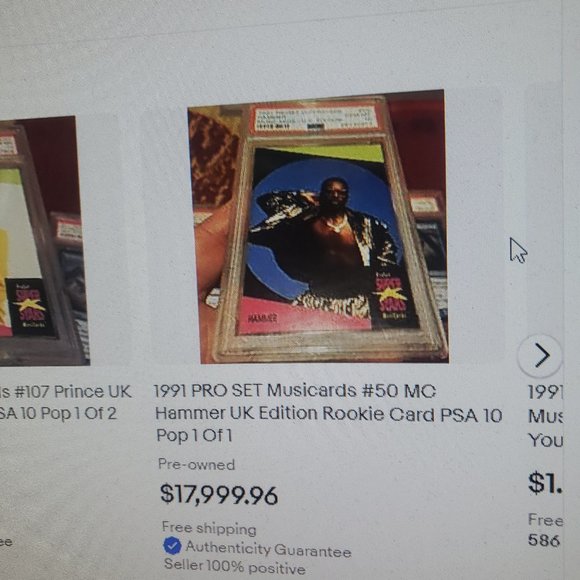Open the 1991 PRO SET Musicards #50 MC Hammer title link

coord(328,412)
